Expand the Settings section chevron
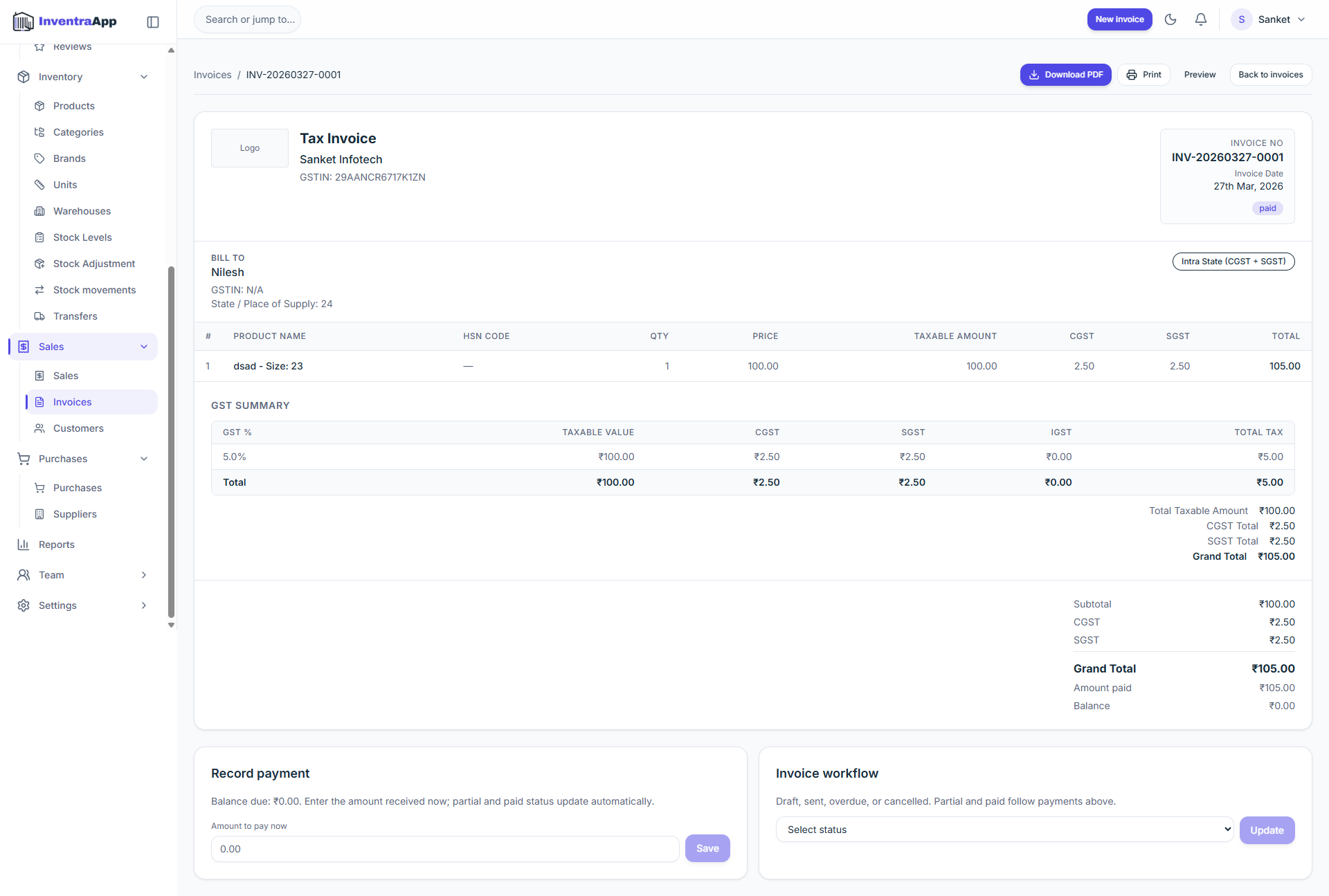This screenshot has height=896, width=1329. [x=144, y=605]
